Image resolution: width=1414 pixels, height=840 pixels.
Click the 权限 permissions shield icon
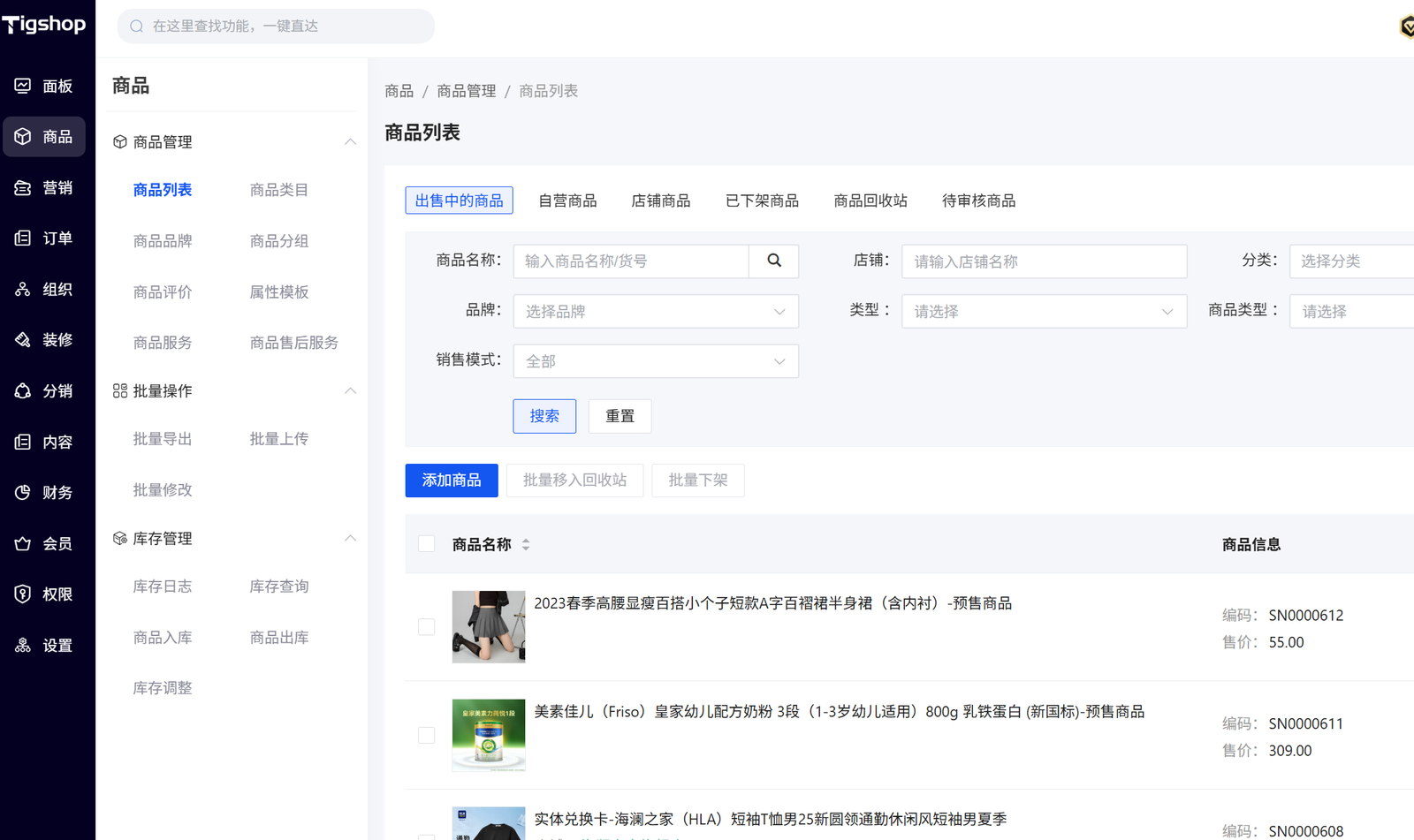(23, 594)
